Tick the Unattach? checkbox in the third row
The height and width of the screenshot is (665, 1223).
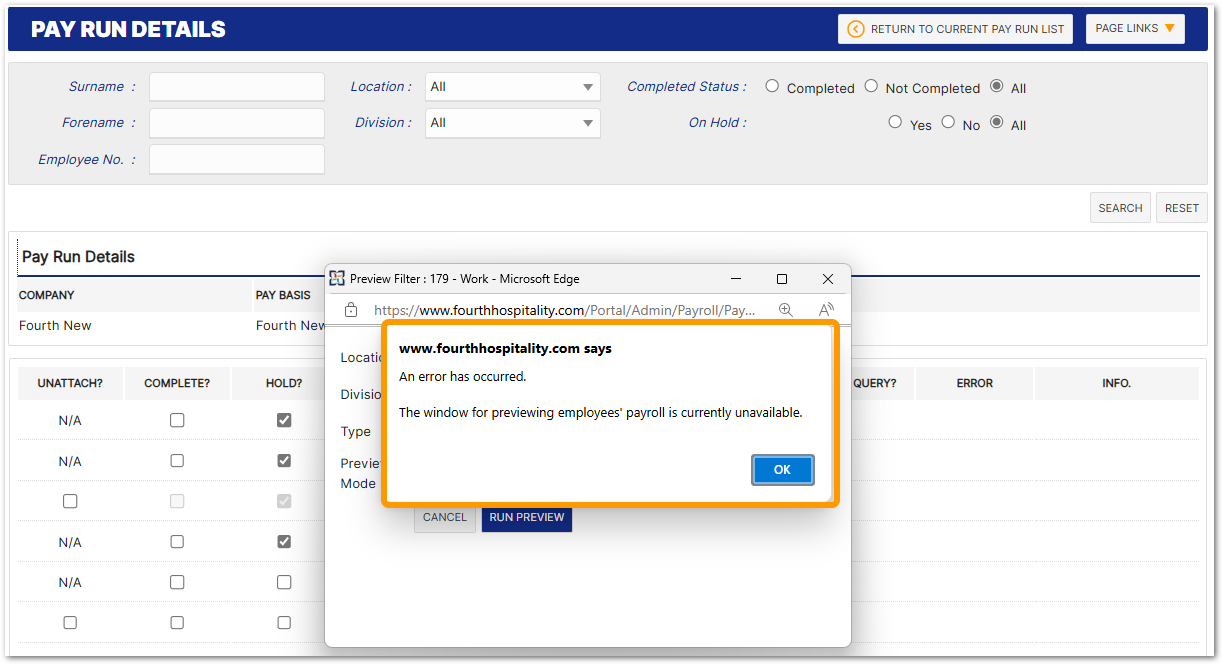pos(70,501)
